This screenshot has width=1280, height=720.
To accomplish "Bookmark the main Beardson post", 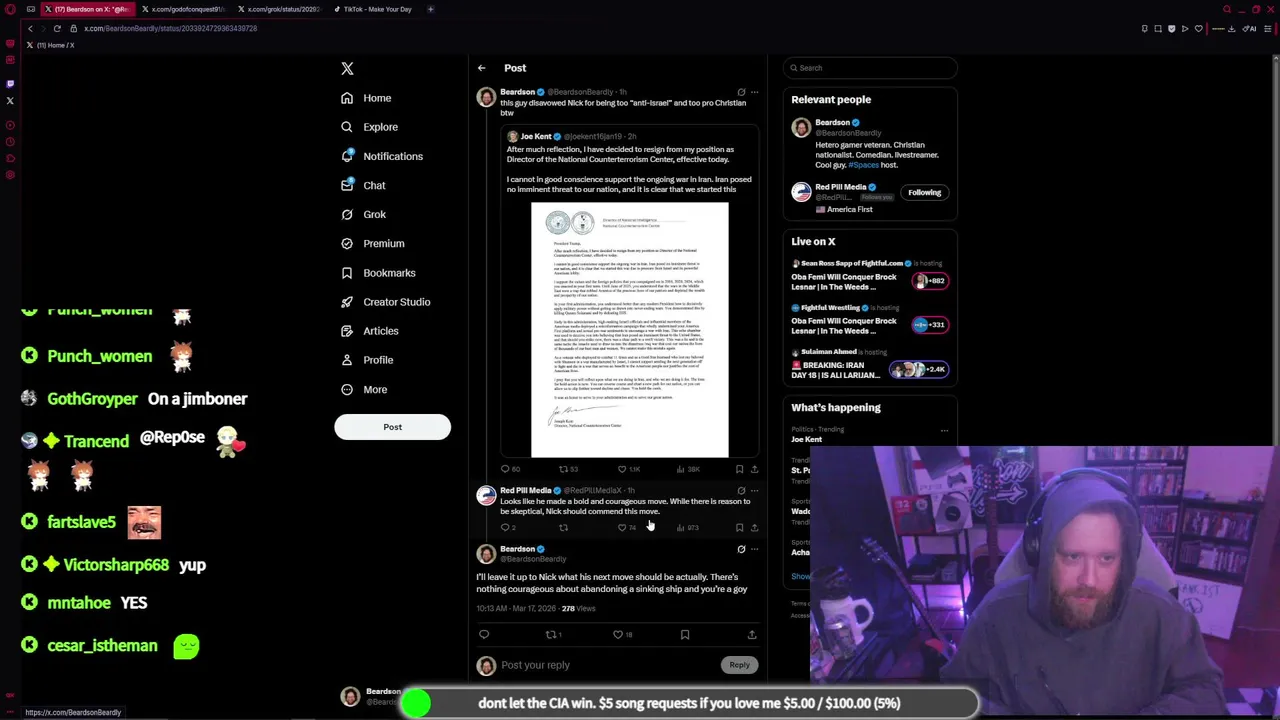I will coord(685,634).
